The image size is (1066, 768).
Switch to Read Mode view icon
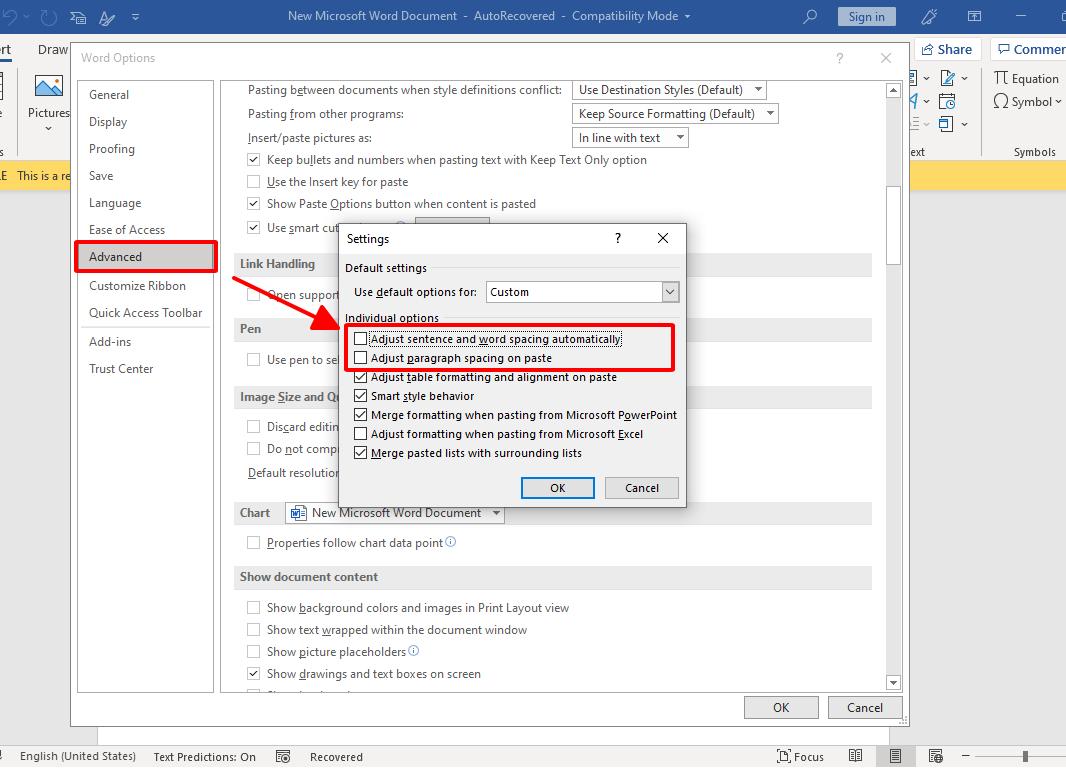pyautogui.click(x=855, y=756)
